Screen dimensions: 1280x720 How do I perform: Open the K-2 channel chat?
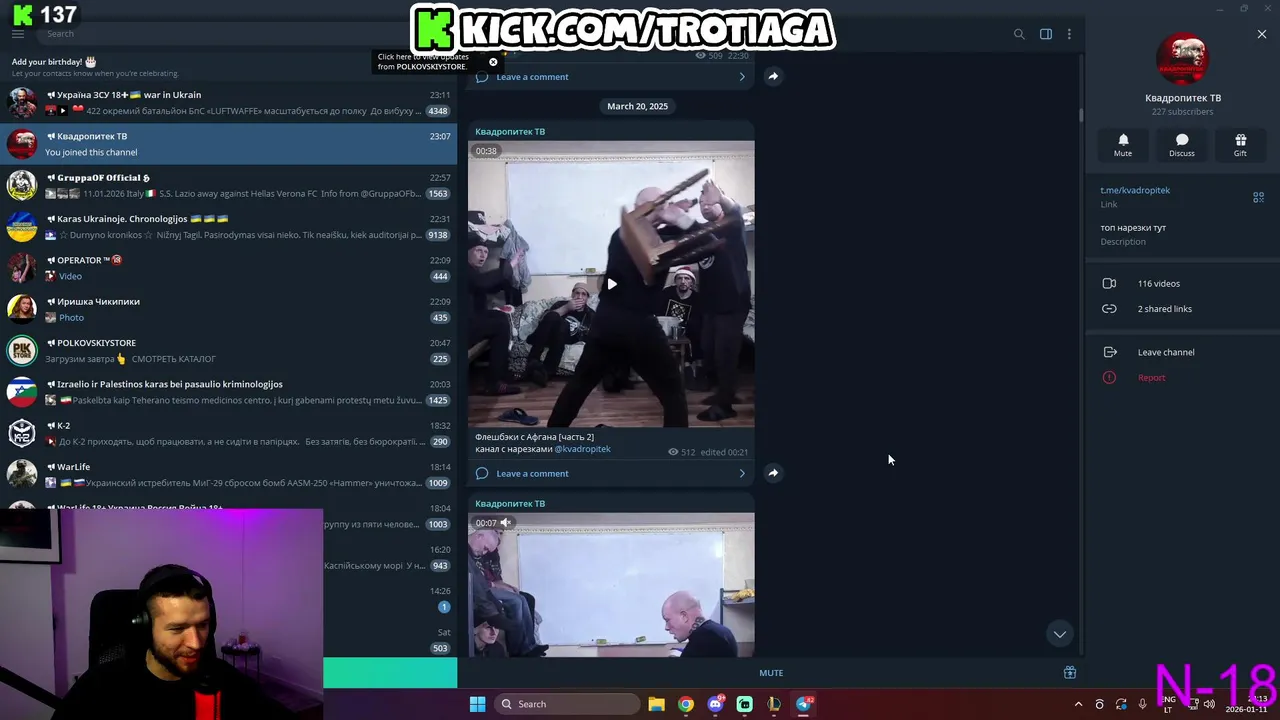click(x=229, y=433)
